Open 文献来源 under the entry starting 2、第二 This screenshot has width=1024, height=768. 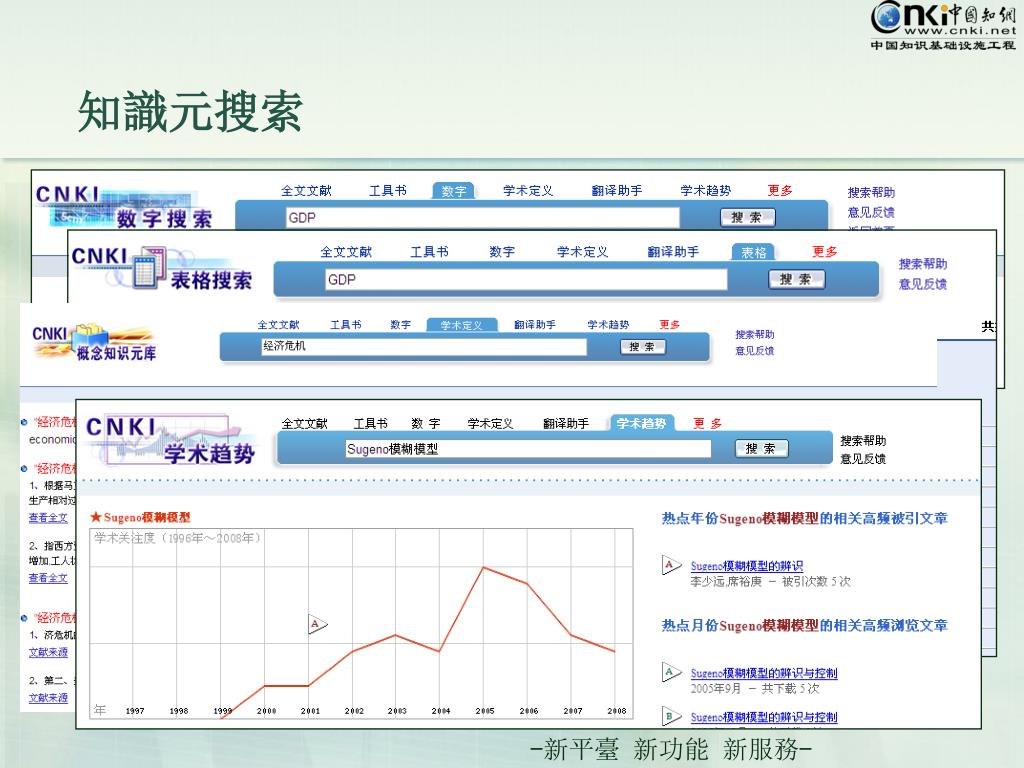pyautogui.click(x=48, y=697)
